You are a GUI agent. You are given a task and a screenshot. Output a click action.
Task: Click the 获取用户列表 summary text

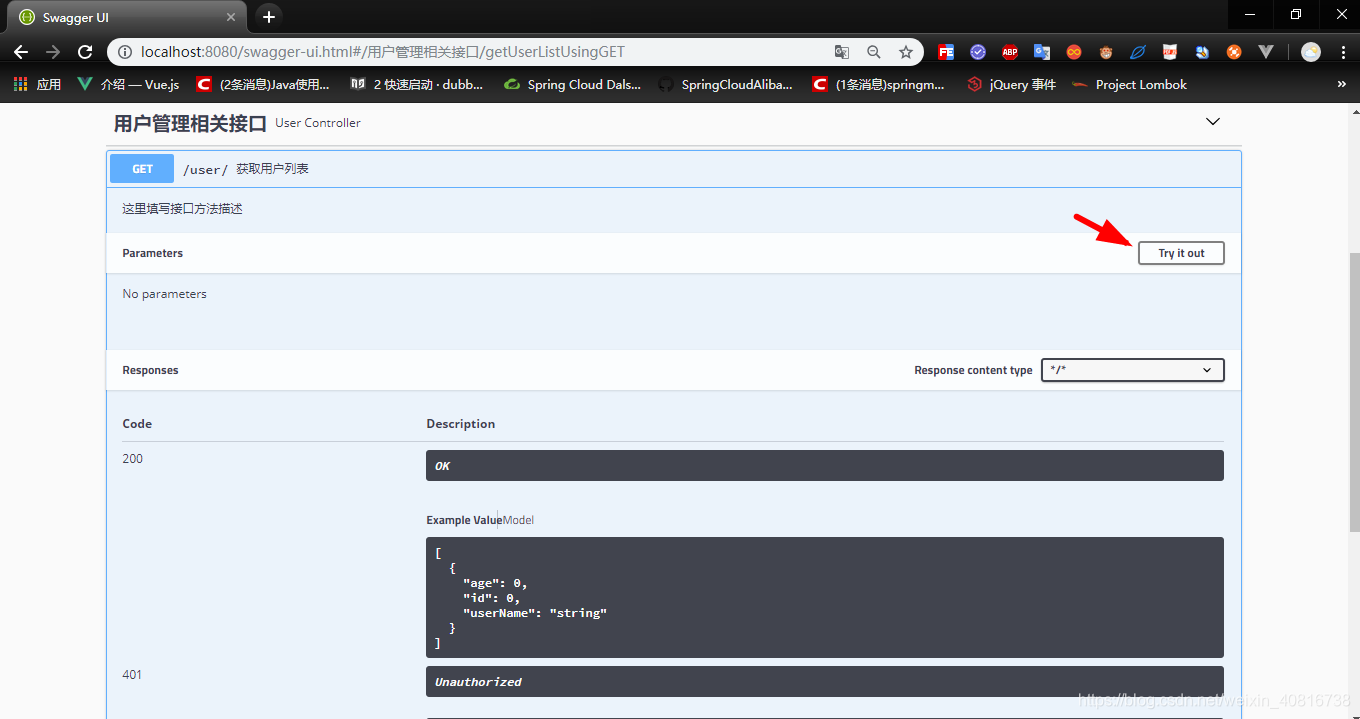(x=273, y=169)
